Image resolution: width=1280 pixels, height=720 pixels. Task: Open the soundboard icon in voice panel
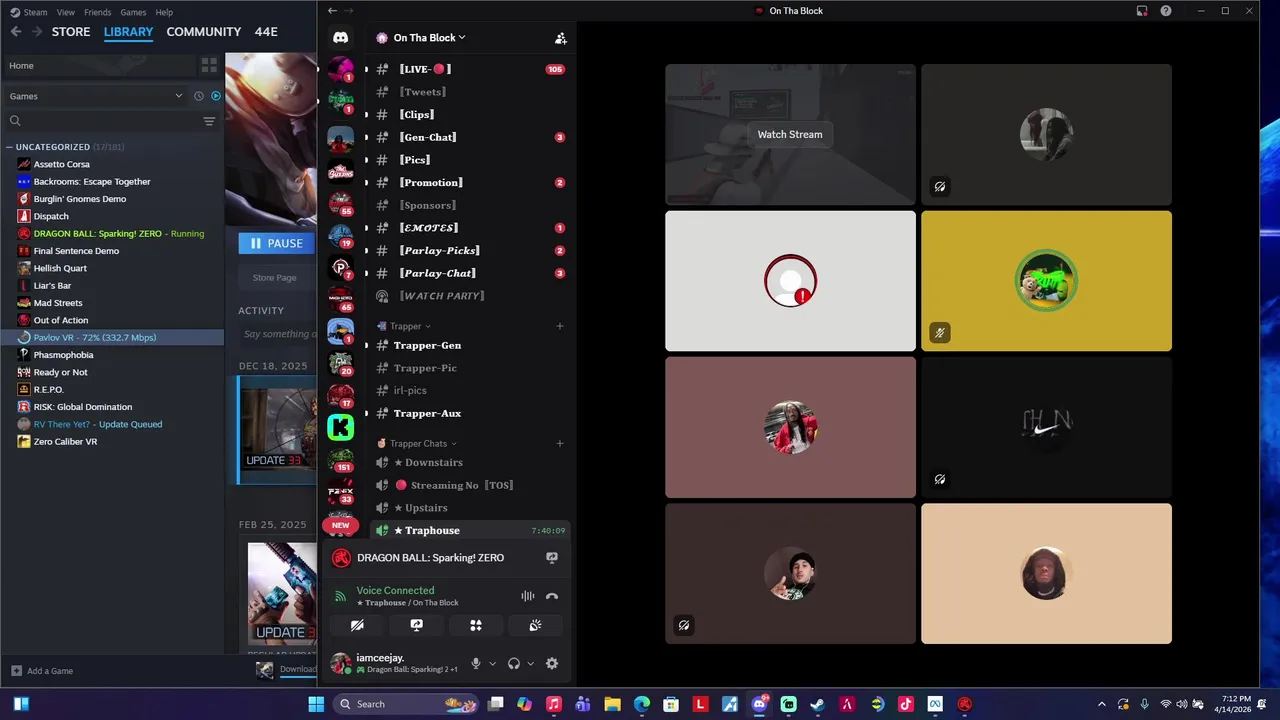point(535,625)
